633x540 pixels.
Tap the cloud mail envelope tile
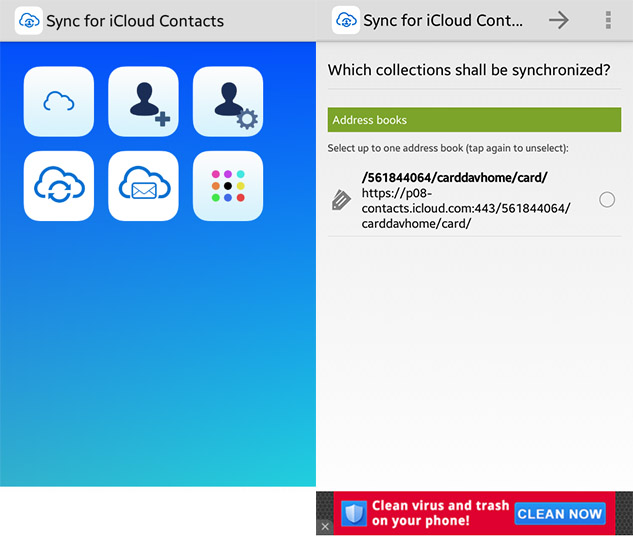coord(143,186)
